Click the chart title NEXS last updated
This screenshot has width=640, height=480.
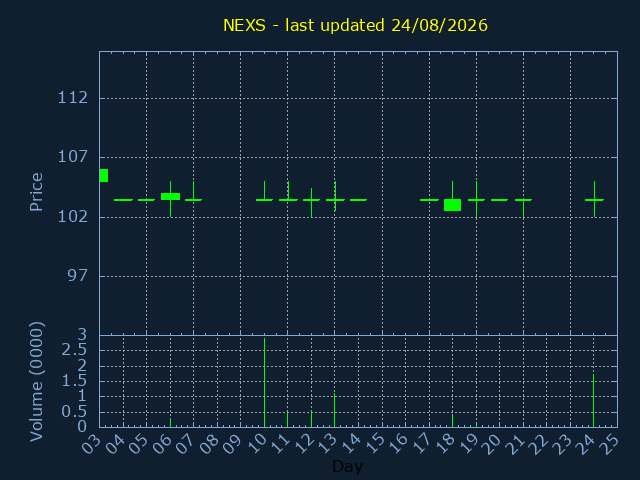[x=355, y=25]
